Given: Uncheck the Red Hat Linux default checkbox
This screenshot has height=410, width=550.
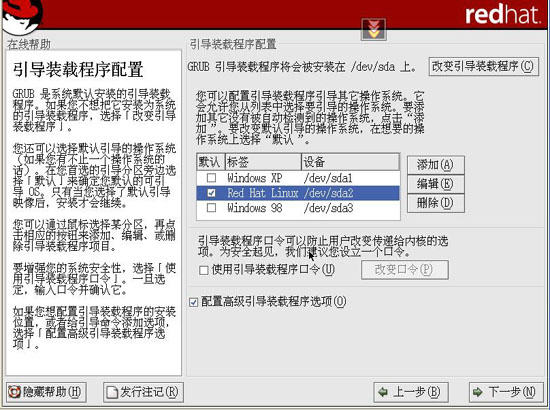Looking at the screenshot, I should [x=211, y=193].
